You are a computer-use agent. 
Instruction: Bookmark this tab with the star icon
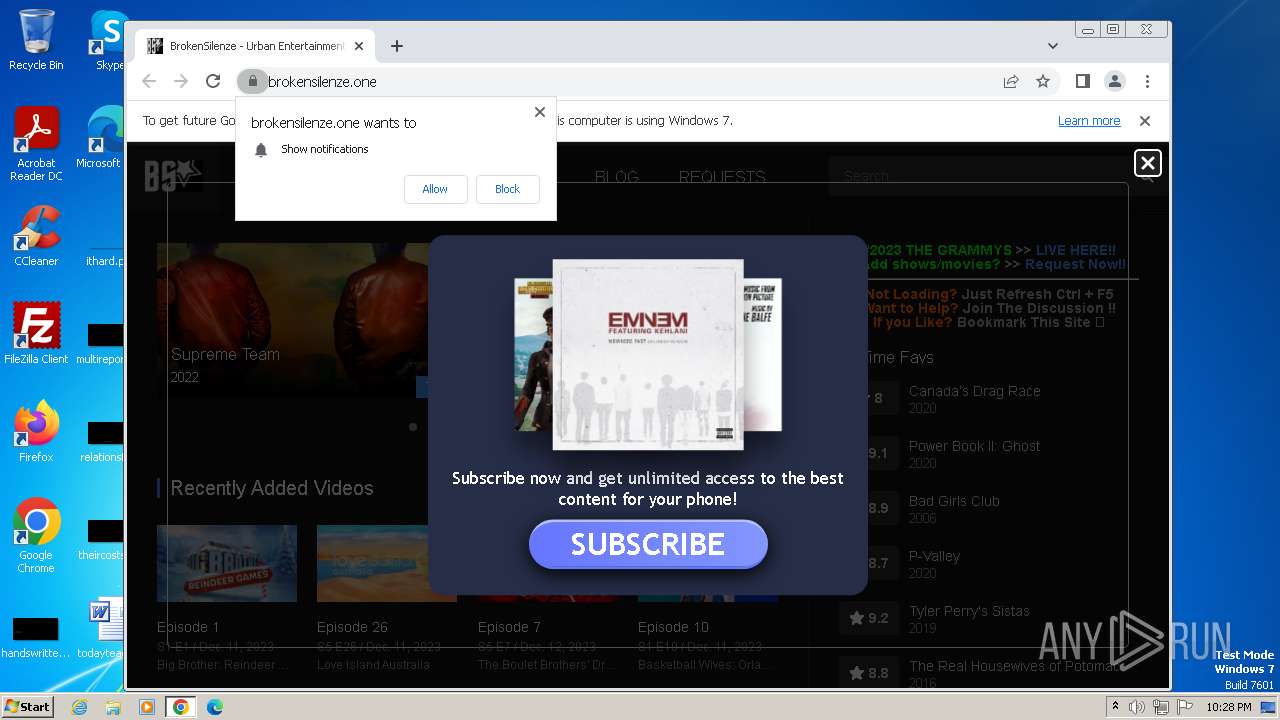1043,82
